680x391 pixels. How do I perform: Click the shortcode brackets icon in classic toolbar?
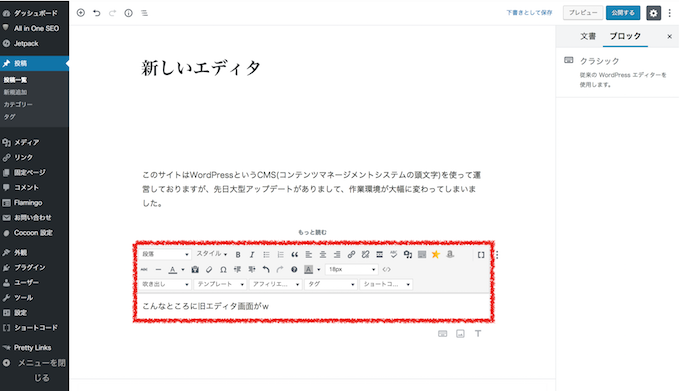pyautogui.click(x=481, y=255)
